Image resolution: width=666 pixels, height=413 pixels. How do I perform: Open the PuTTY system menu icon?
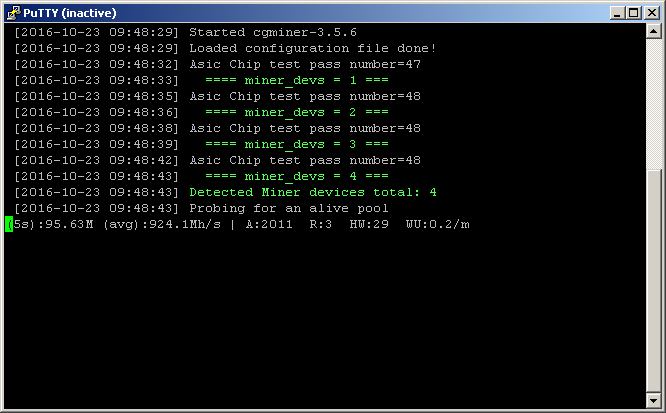14,13
